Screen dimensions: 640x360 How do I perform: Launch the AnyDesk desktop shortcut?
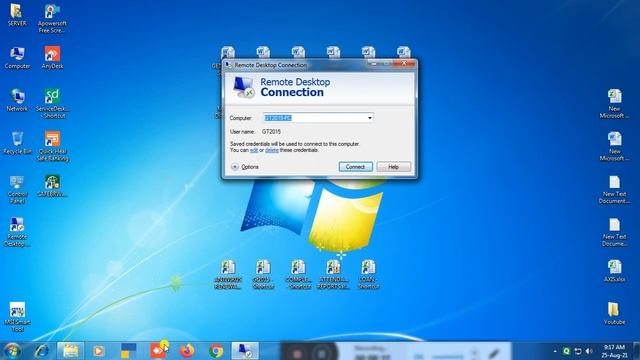pyautogui.click(x=52, y=58)
